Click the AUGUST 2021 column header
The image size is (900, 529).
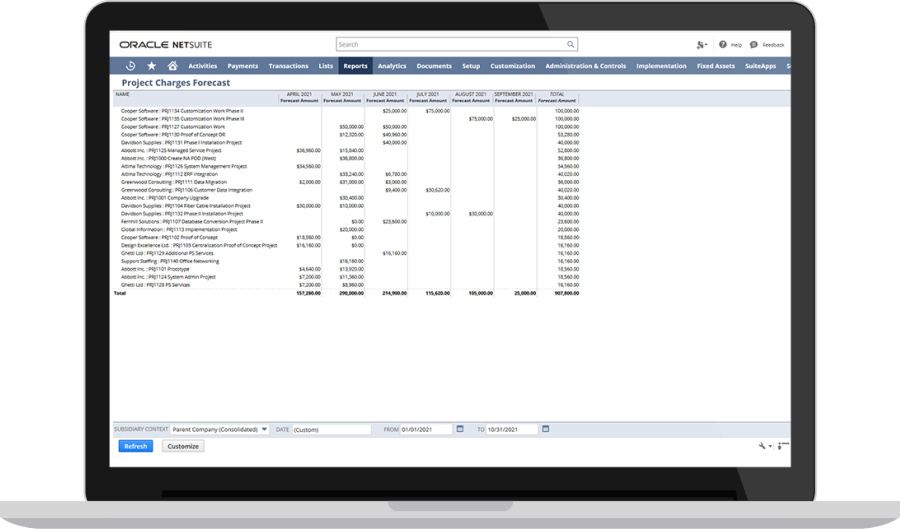coord(471,94)
